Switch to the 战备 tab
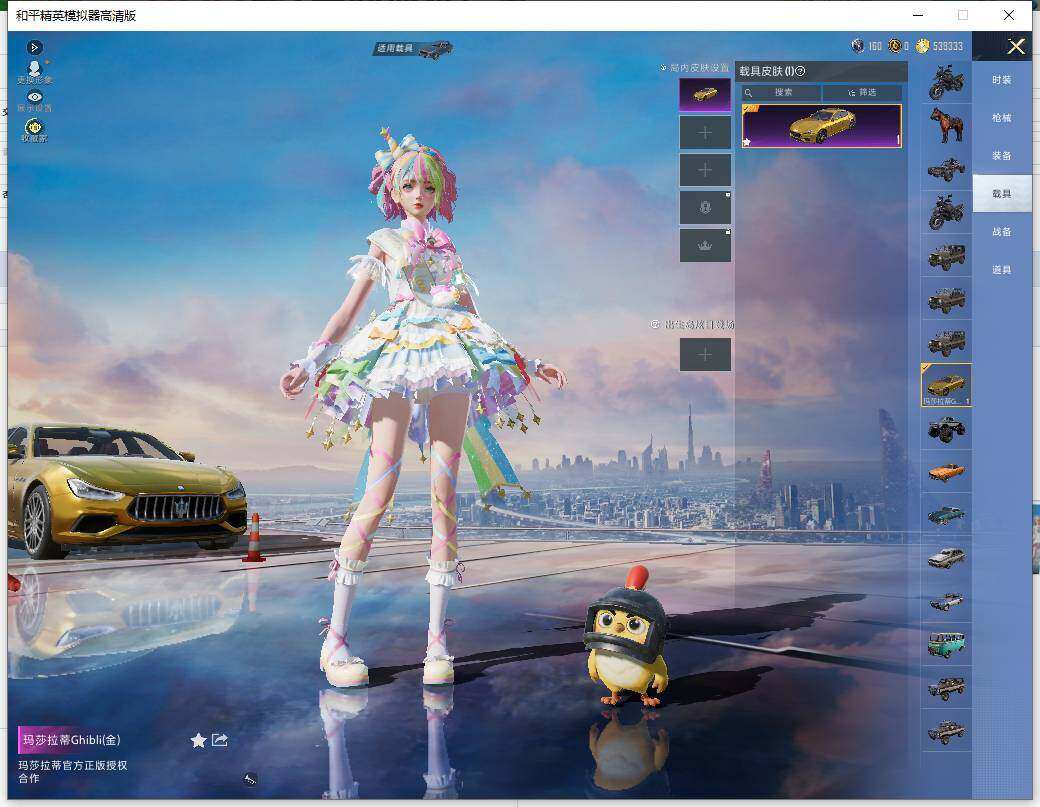This screenshot has height=807, width=1040. 1002,231
